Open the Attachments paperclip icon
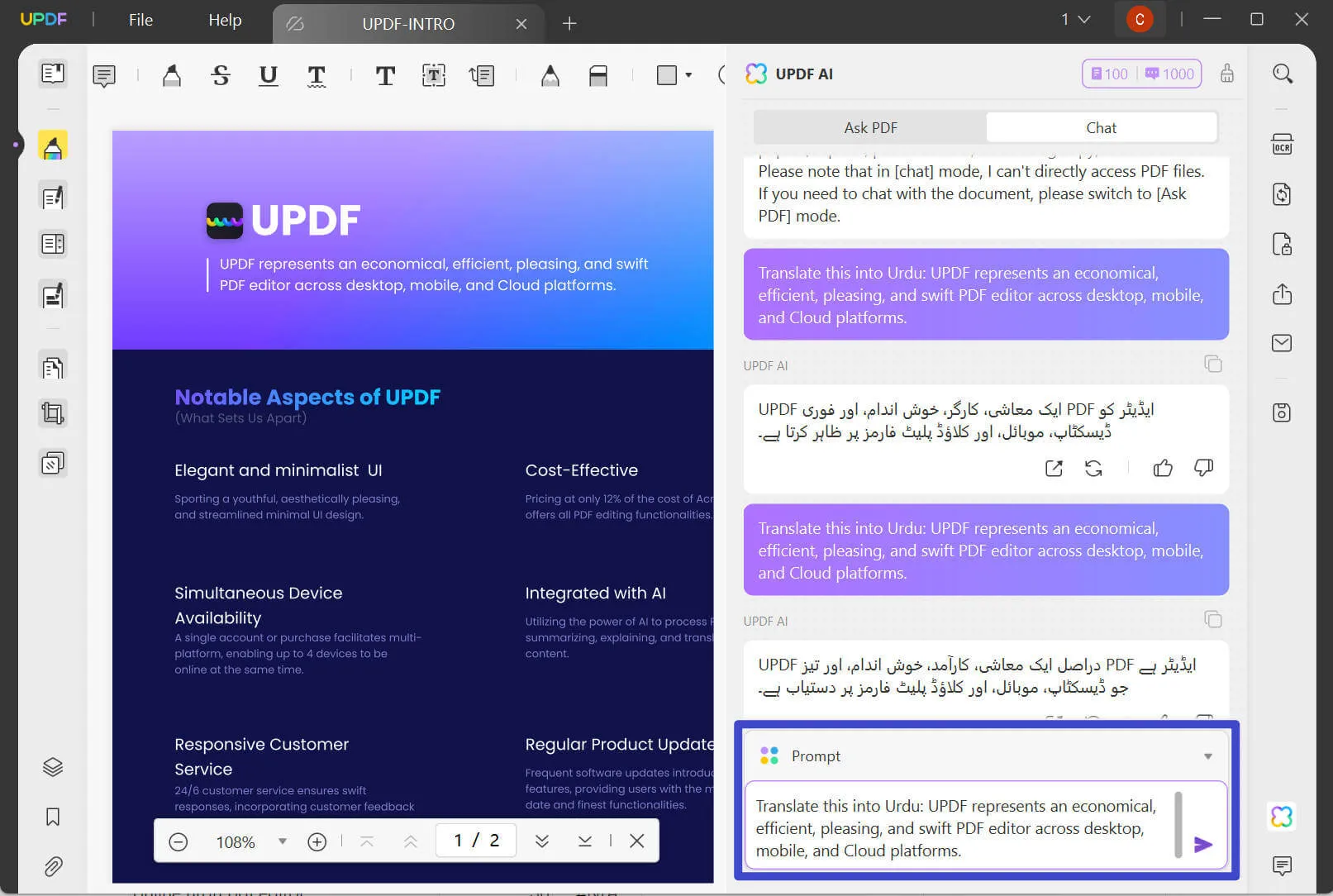 click(x=53, y=866)
